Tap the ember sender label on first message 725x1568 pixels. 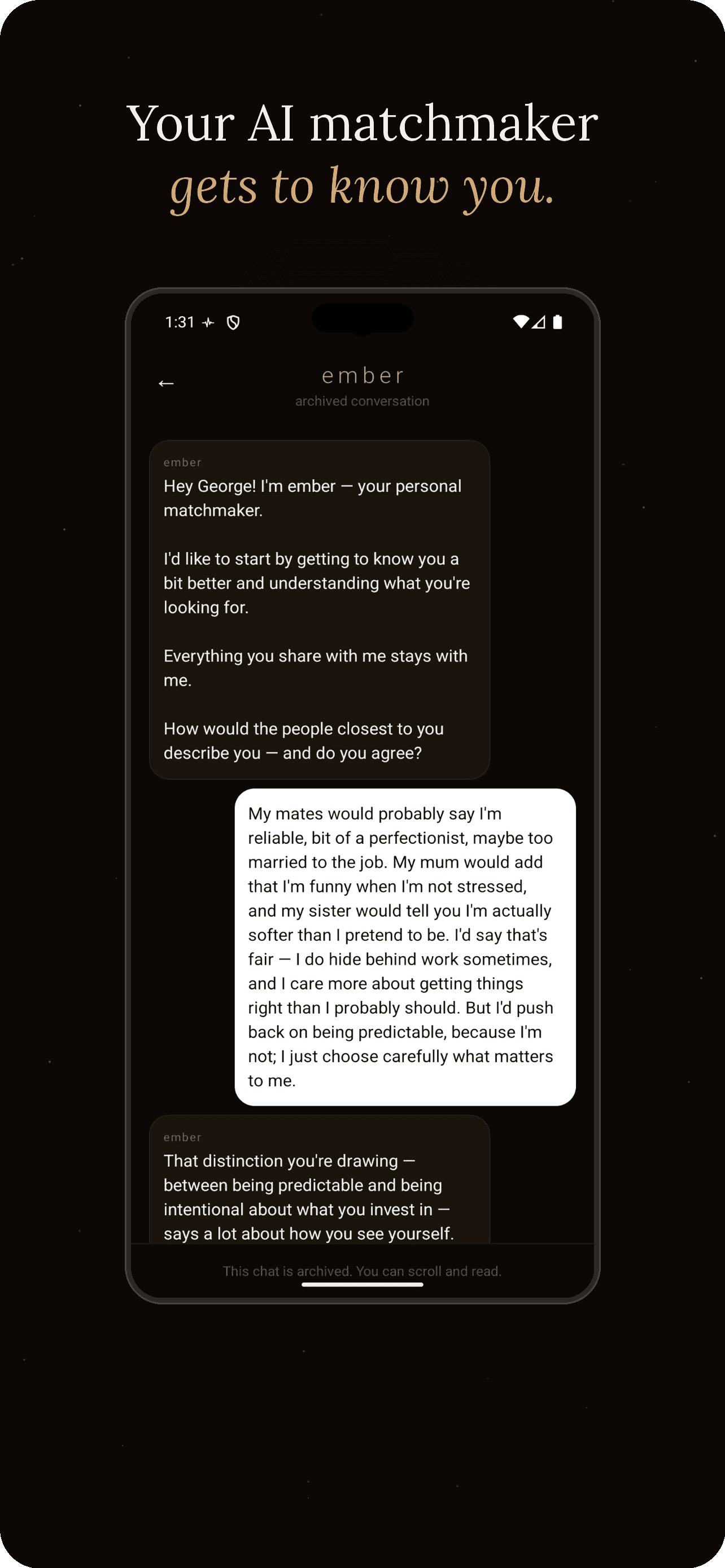pos(184,462)
